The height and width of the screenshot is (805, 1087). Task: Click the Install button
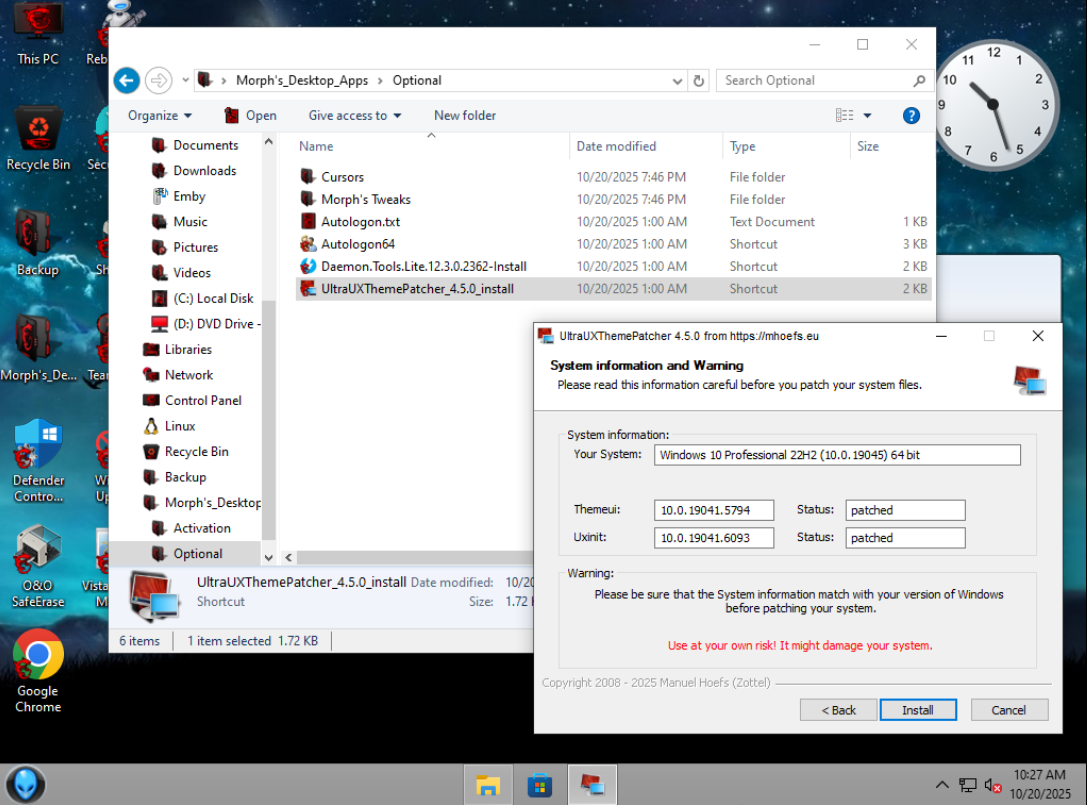918,710
